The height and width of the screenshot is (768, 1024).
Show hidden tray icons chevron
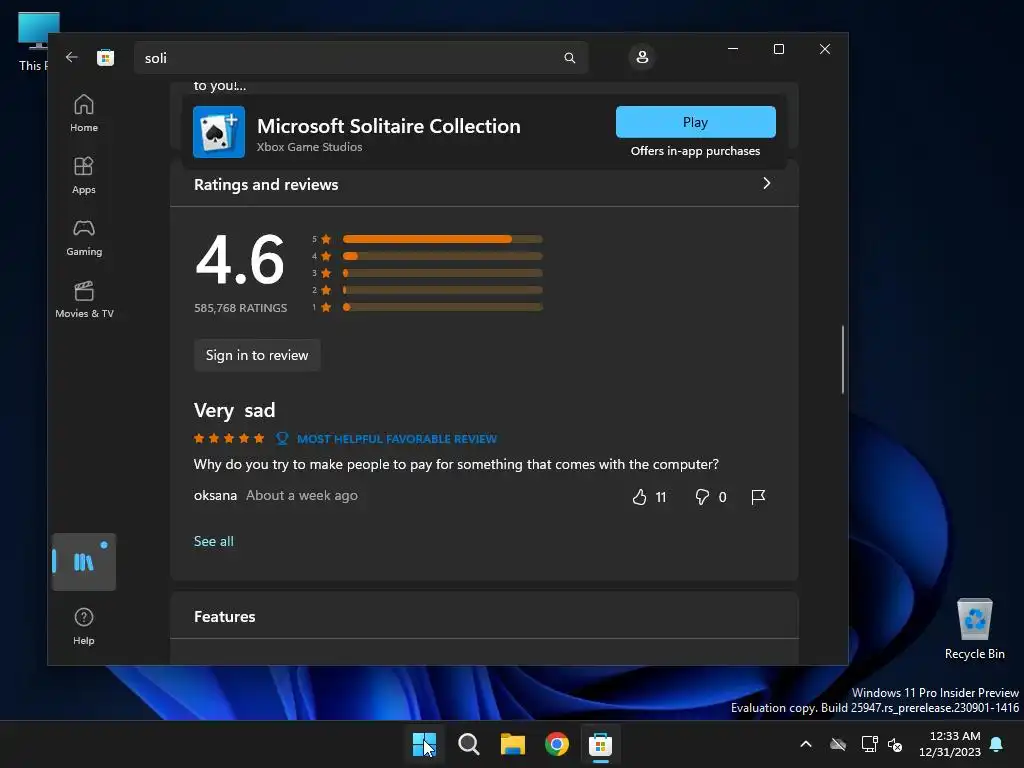tap(806, 744)
